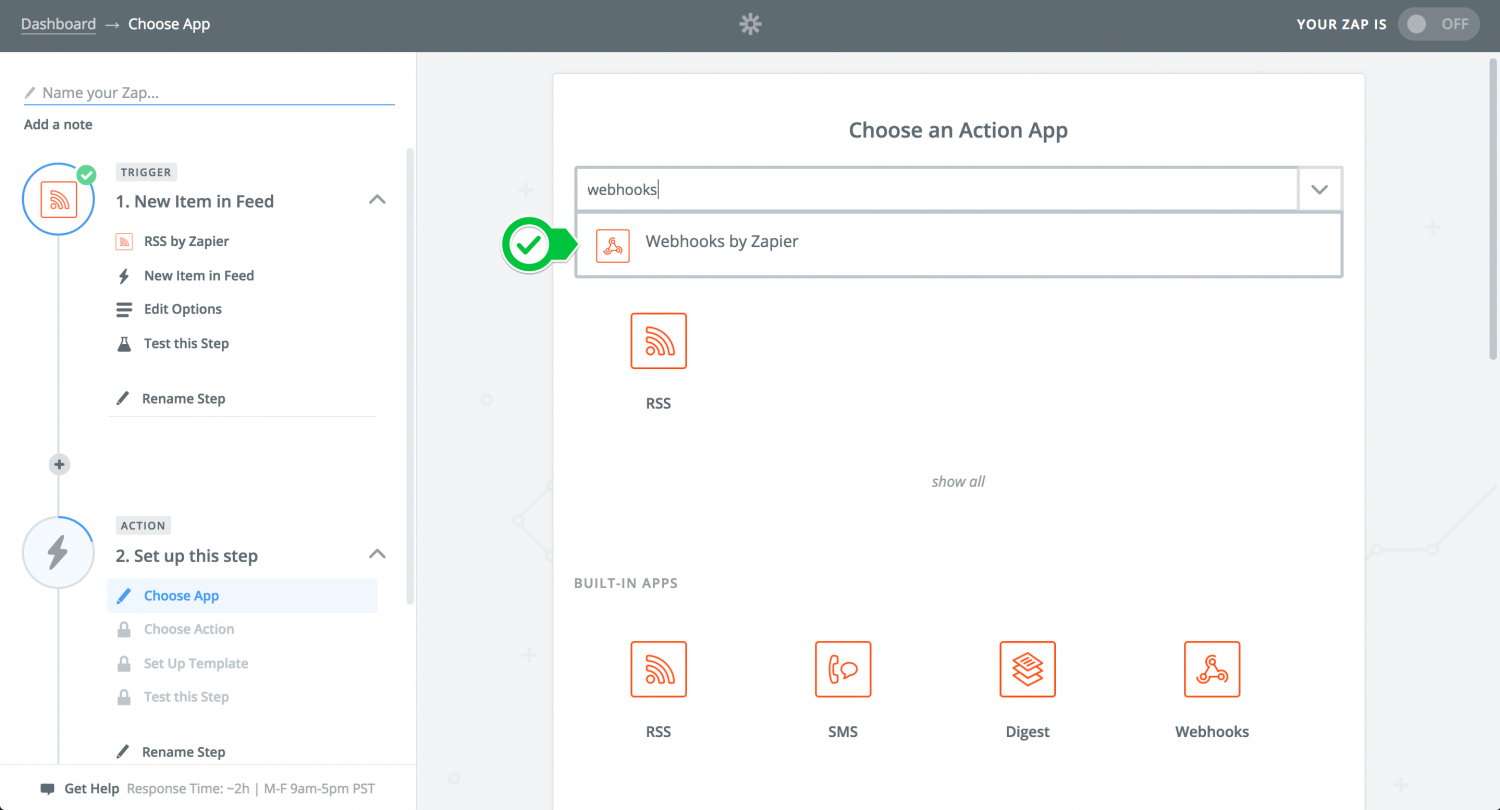Open Edit Options in trigger step
1500x810 pixels.
pos(183,309)
